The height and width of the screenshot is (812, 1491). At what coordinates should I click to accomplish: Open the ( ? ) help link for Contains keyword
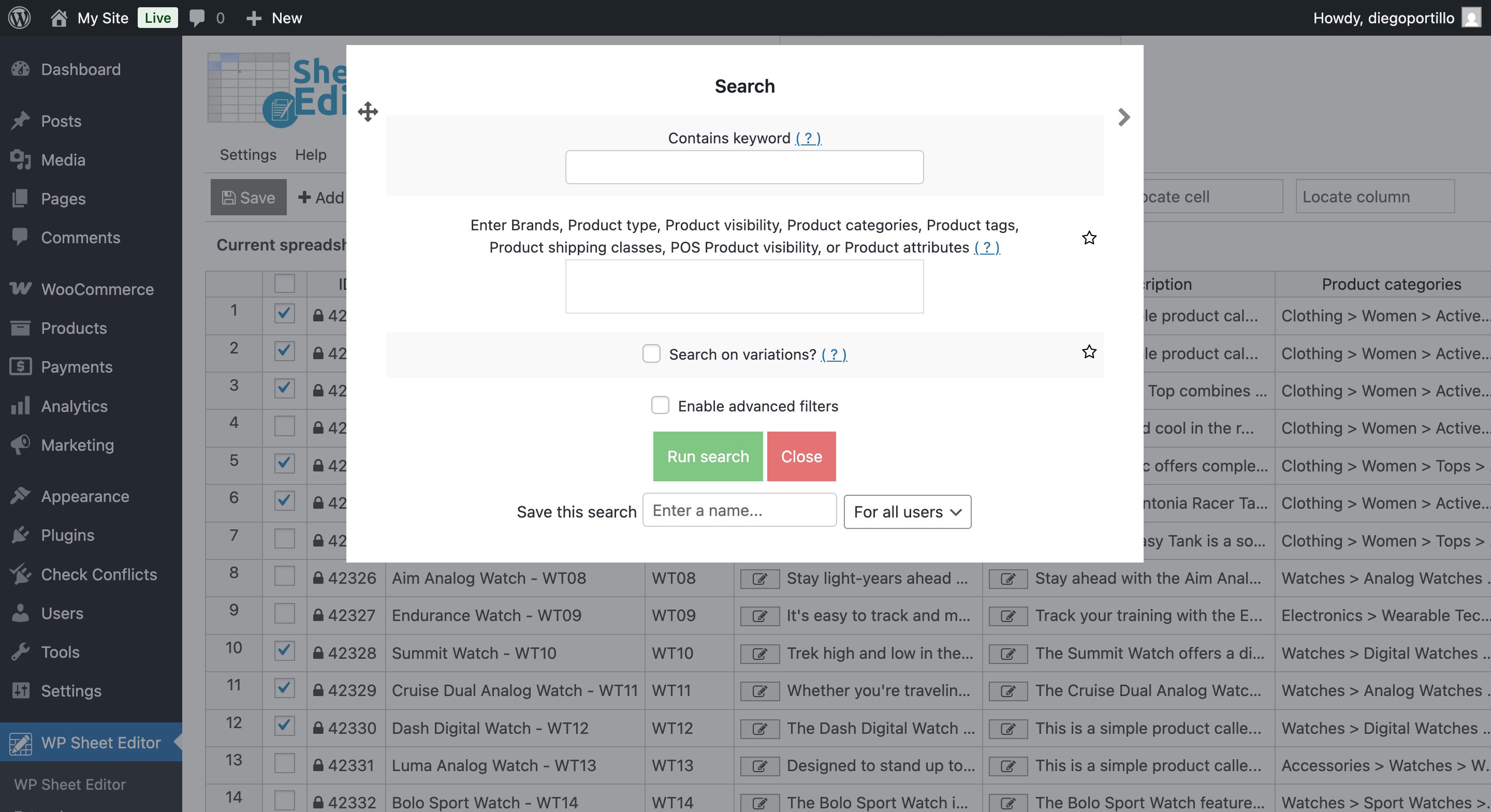[808, 138]
